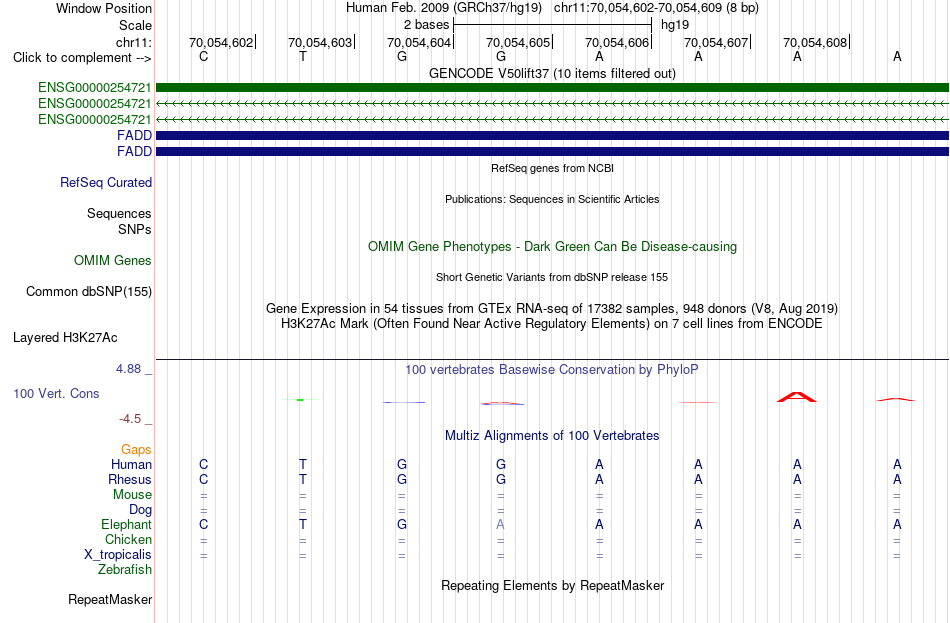Click the G base in the Elephant row

(402, 524)
